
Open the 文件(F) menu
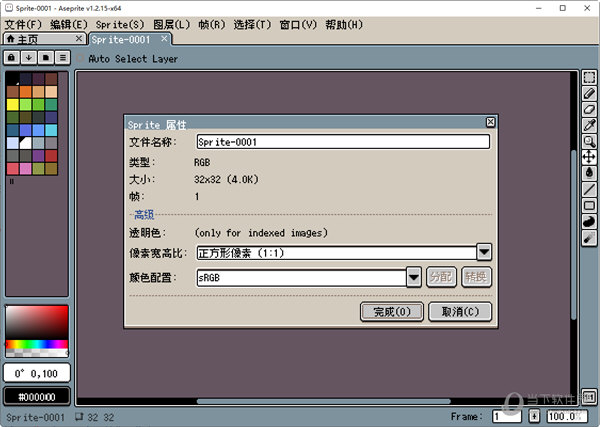coord(23,24)
